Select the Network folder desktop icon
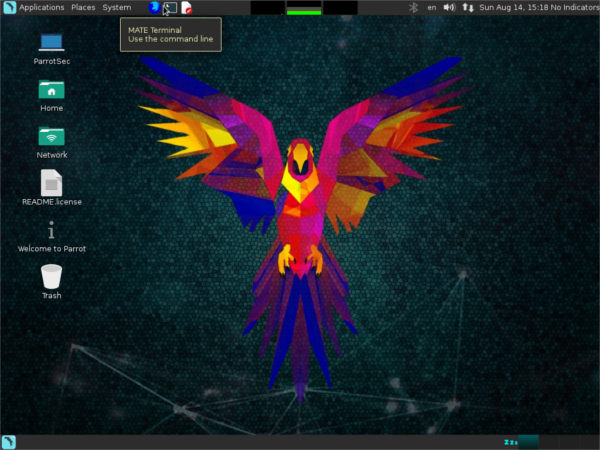This screenshot has height=450, width=600. (51, 142)
